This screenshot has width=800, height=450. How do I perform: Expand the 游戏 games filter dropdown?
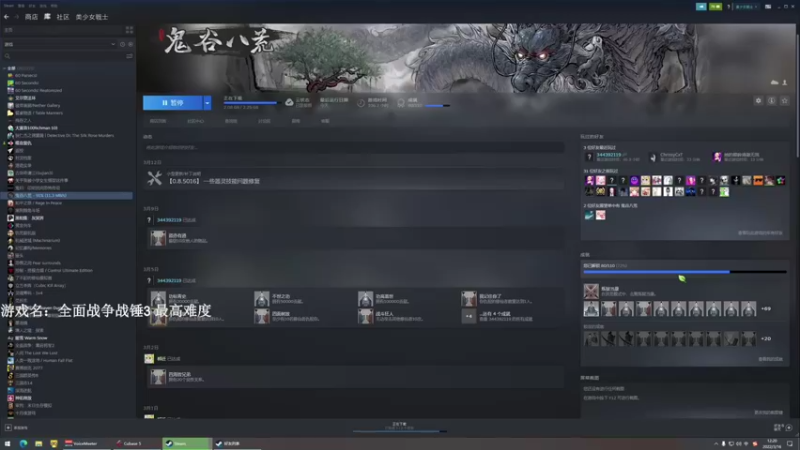[x=60, y=44]
